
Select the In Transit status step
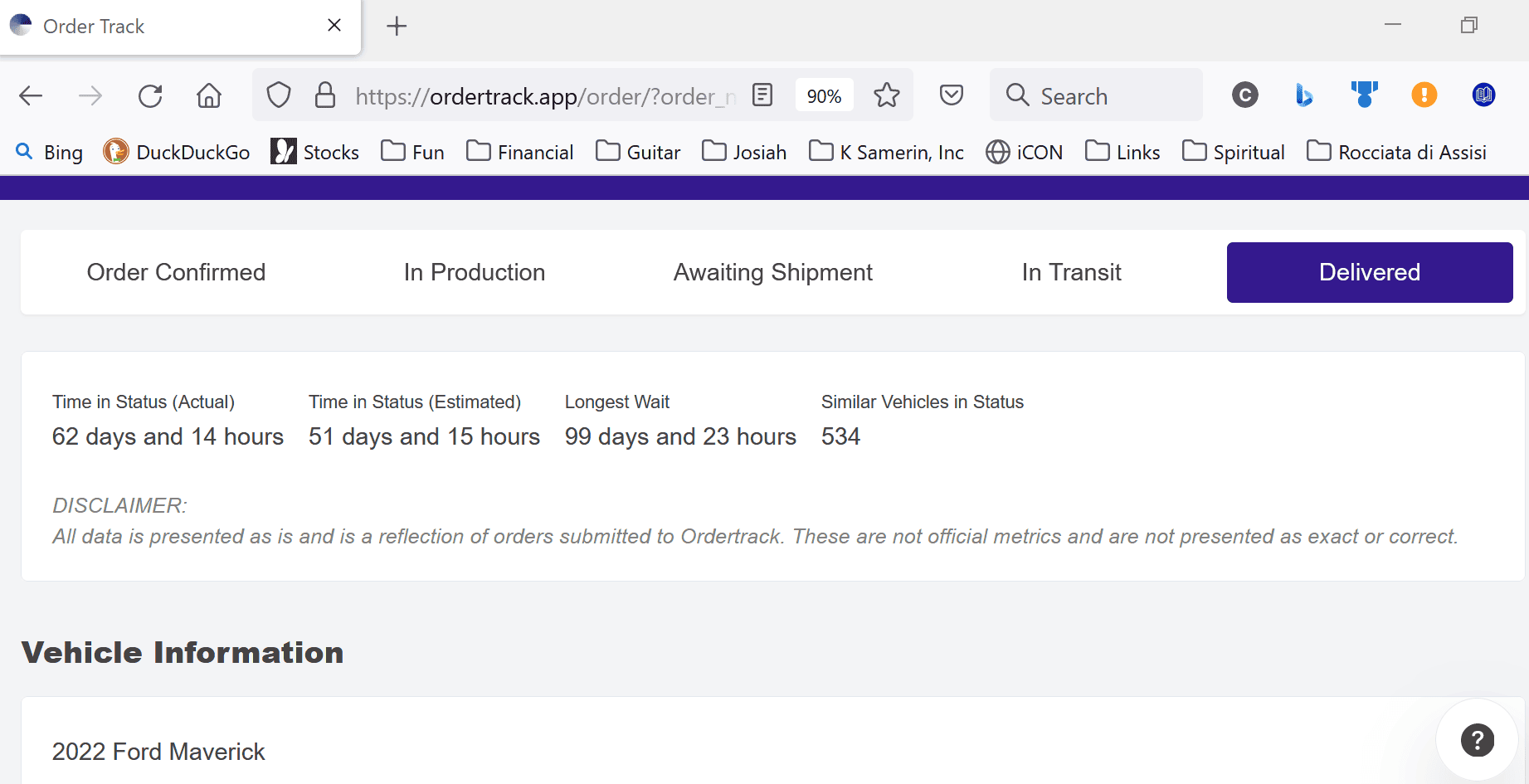coord(1072,272)
